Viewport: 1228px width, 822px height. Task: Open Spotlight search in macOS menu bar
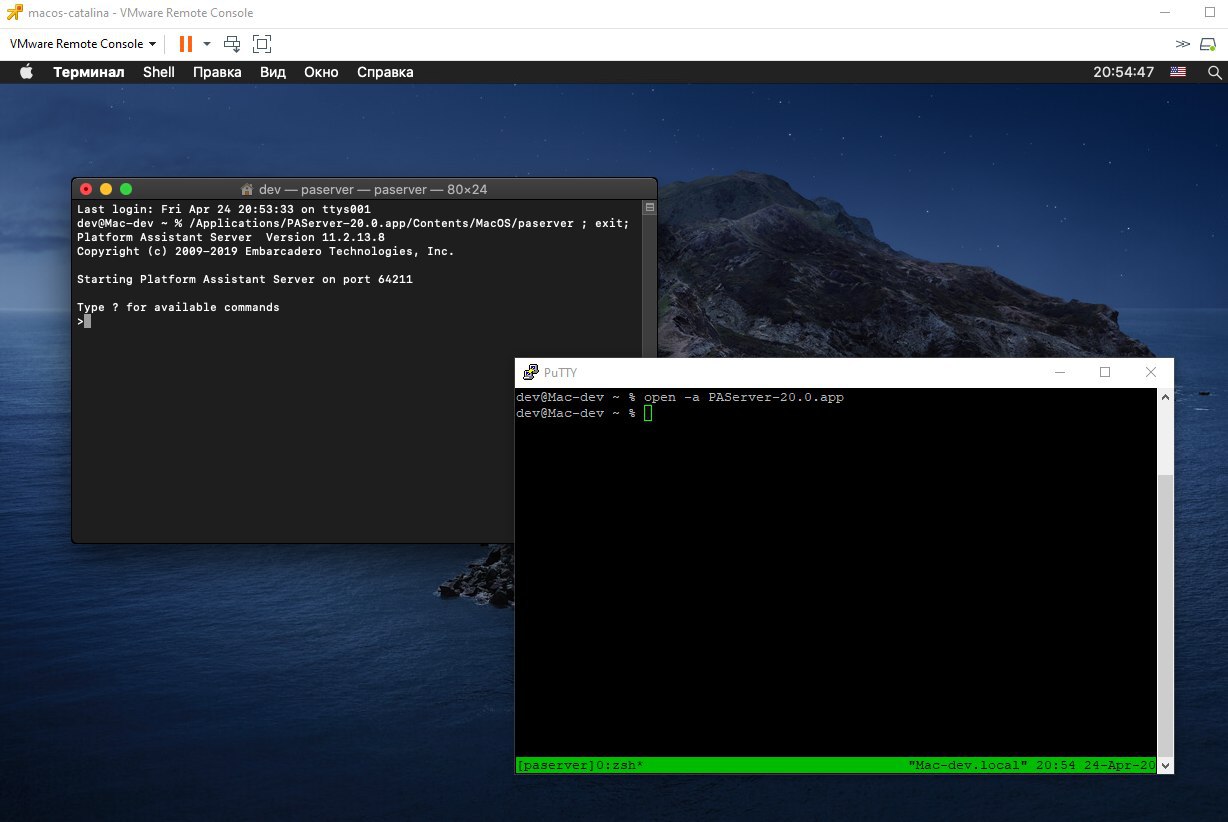tap(1215, 72)
